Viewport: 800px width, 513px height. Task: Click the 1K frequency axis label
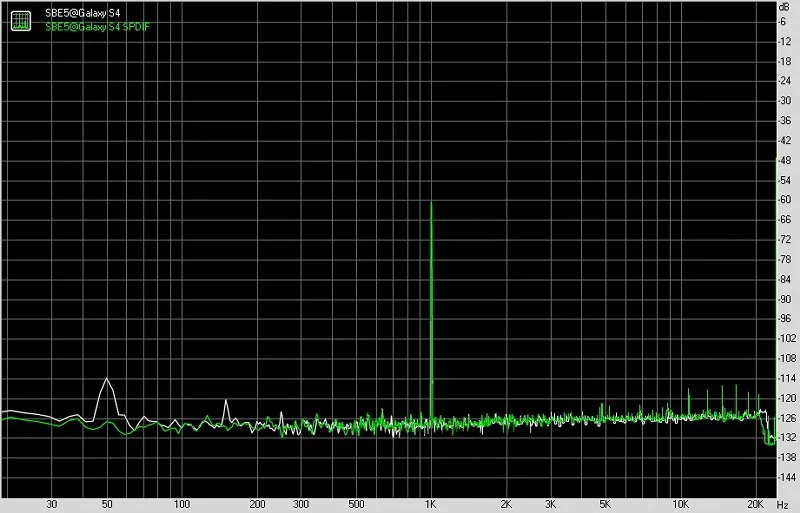tap(431, 504)
